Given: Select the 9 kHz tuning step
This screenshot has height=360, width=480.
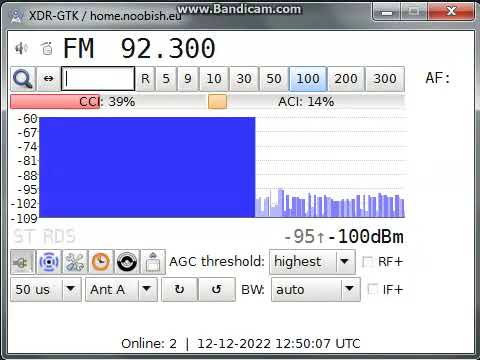Looking at the screenshot, I should (x=188, y=79).
